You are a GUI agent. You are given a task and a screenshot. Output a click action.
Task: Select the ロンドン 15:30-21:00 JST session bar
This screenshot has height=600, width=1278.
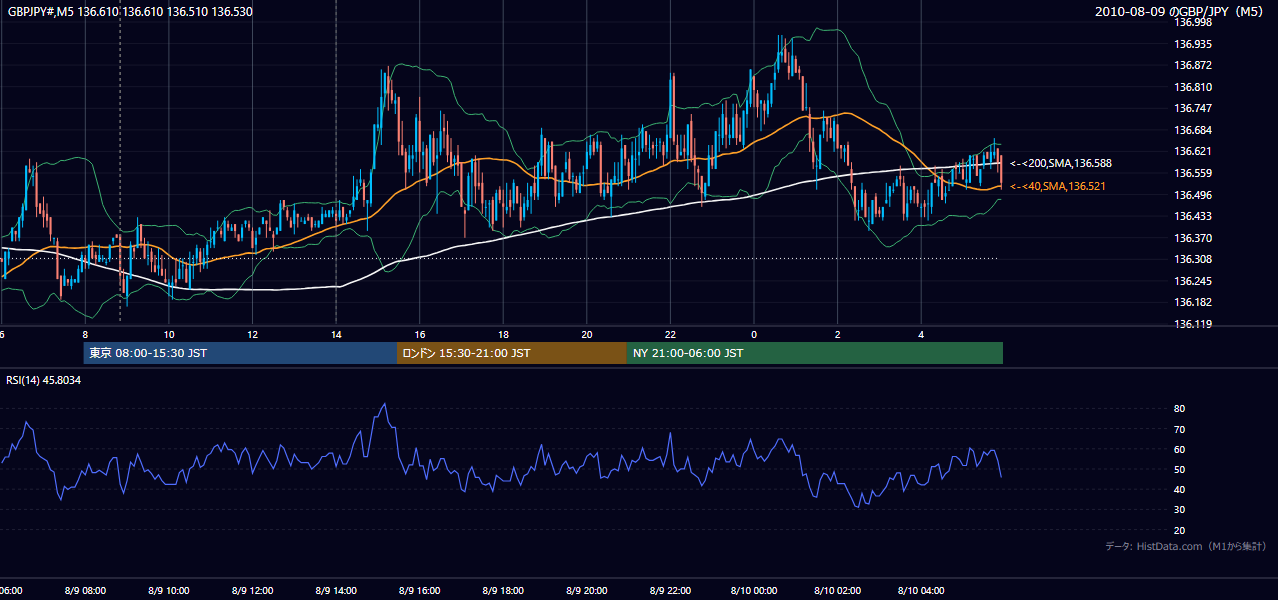pos(512,353)
